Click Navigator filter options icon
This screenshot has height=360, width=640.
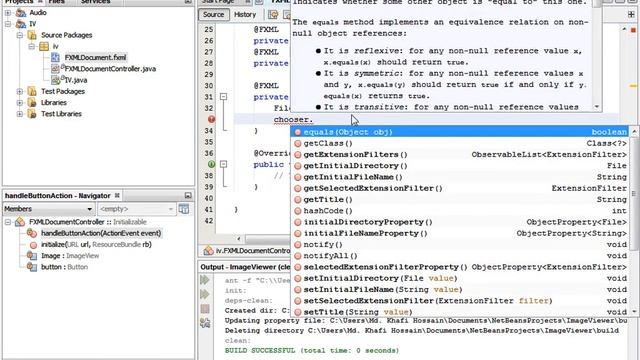tap(184, 209)
